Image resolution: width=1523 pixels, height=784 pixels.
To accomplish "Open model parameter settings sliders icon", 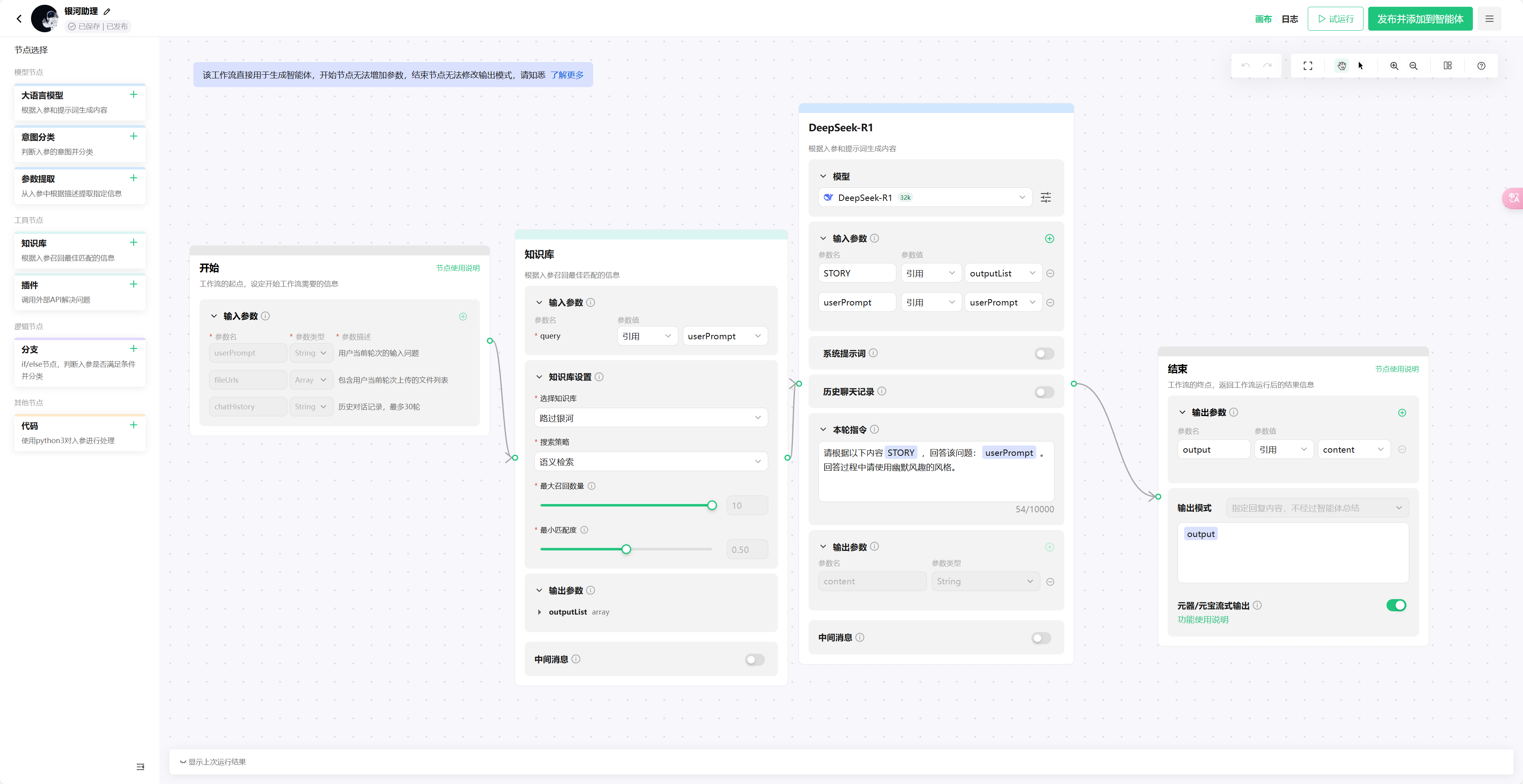I will tap(1045, 197).
